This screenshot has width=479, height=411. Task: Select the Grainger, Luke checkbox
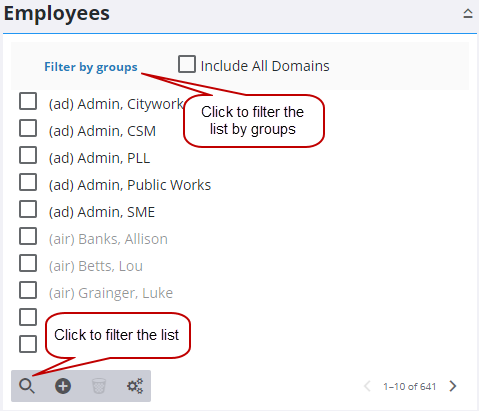28,290
